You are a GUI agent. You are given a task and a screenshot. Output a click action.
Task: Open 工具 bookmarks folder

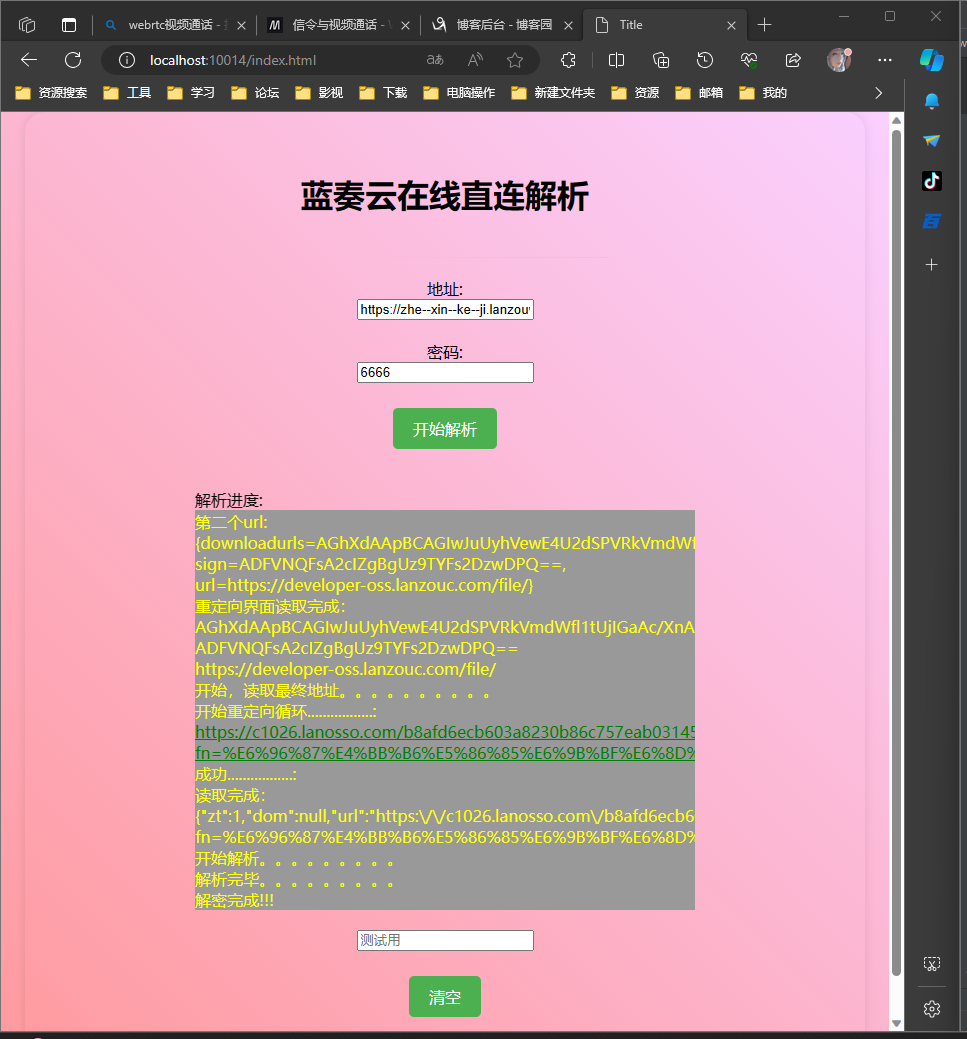pyautogui.click(x=127, y=93)
